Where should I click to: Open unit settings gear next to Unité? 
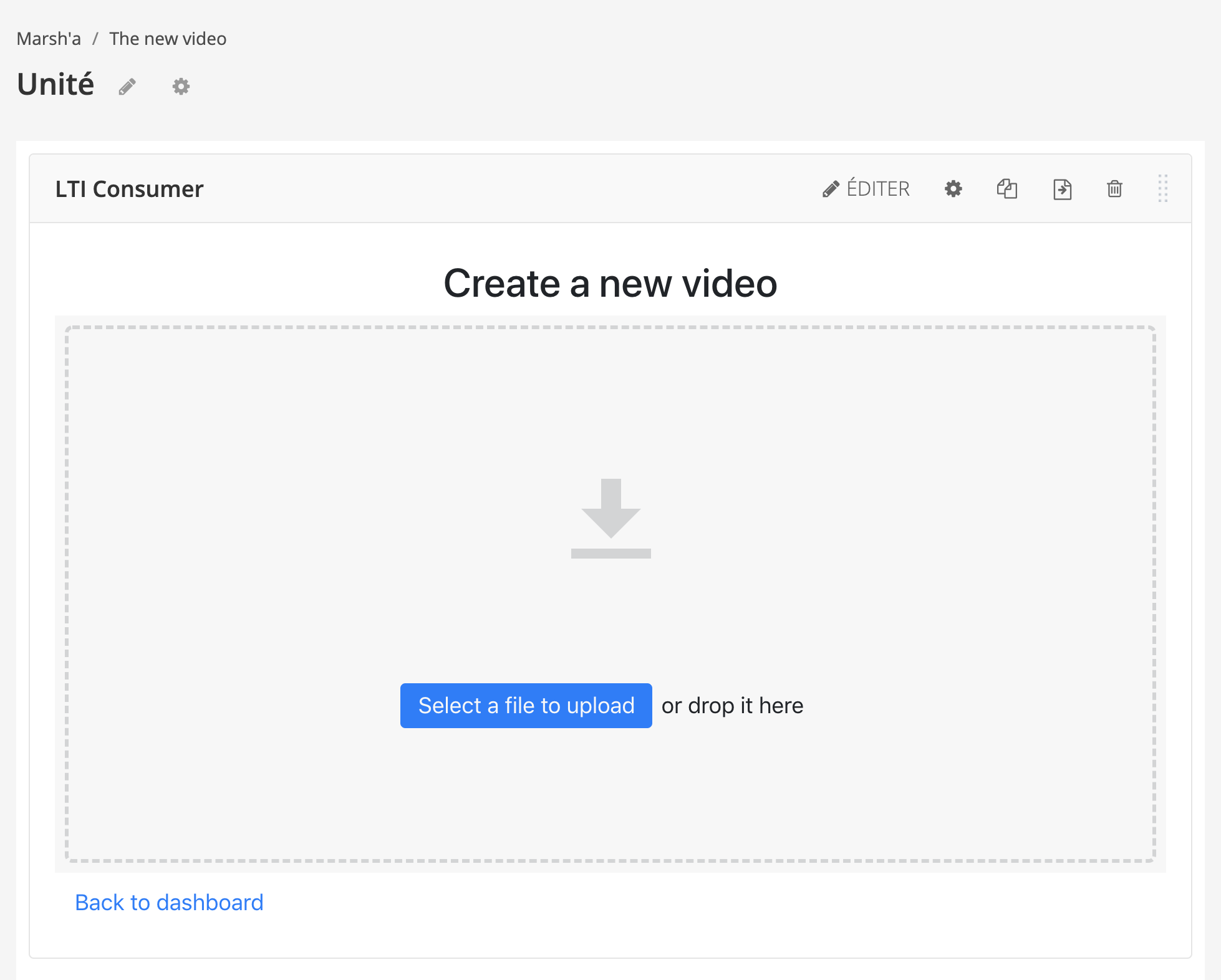(x=181, y=86)
